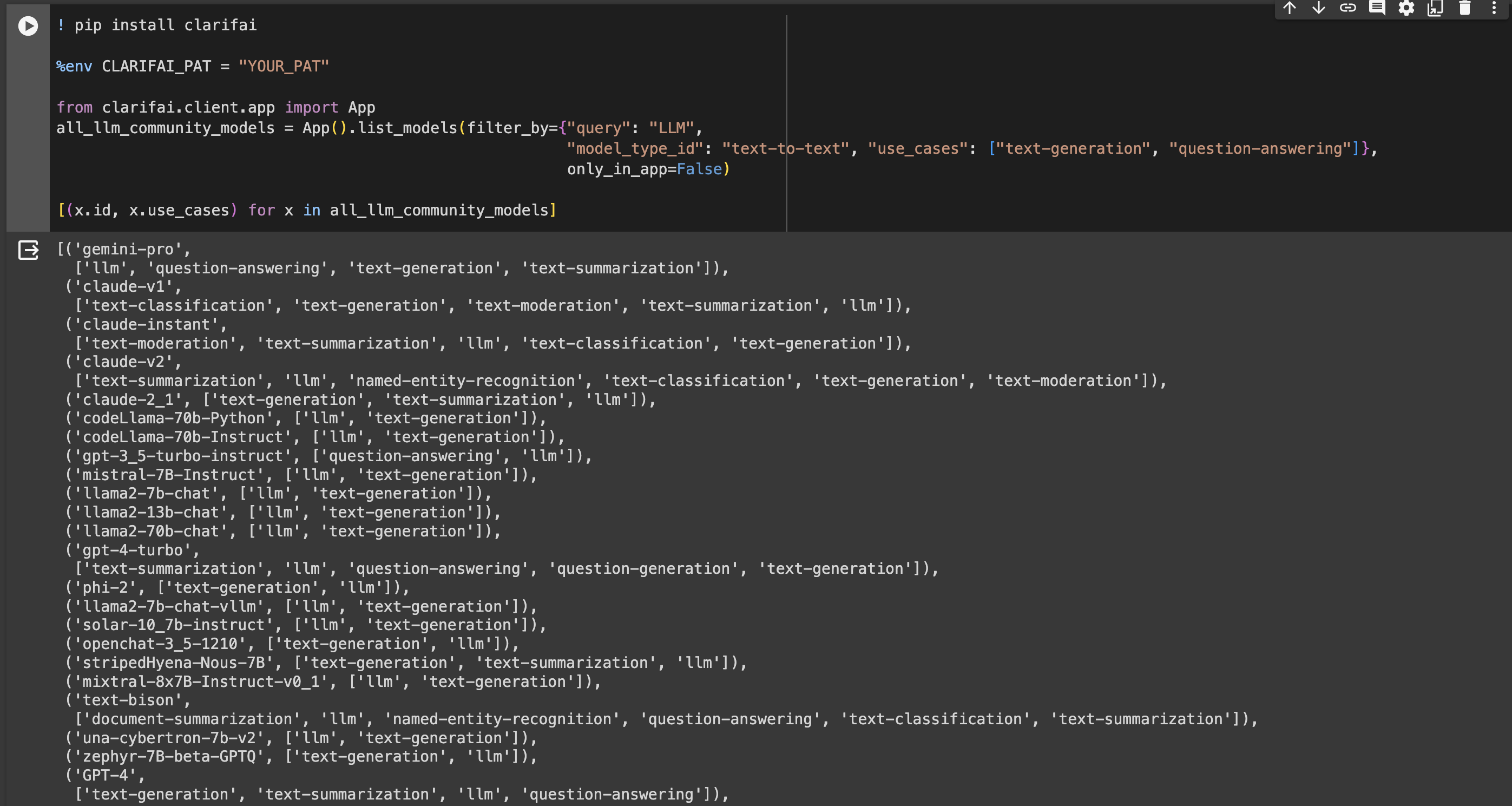Viewport: 1512px width, 806px height.
Task: Delete the cell with trash icon
Action: tap(1464, 8)
